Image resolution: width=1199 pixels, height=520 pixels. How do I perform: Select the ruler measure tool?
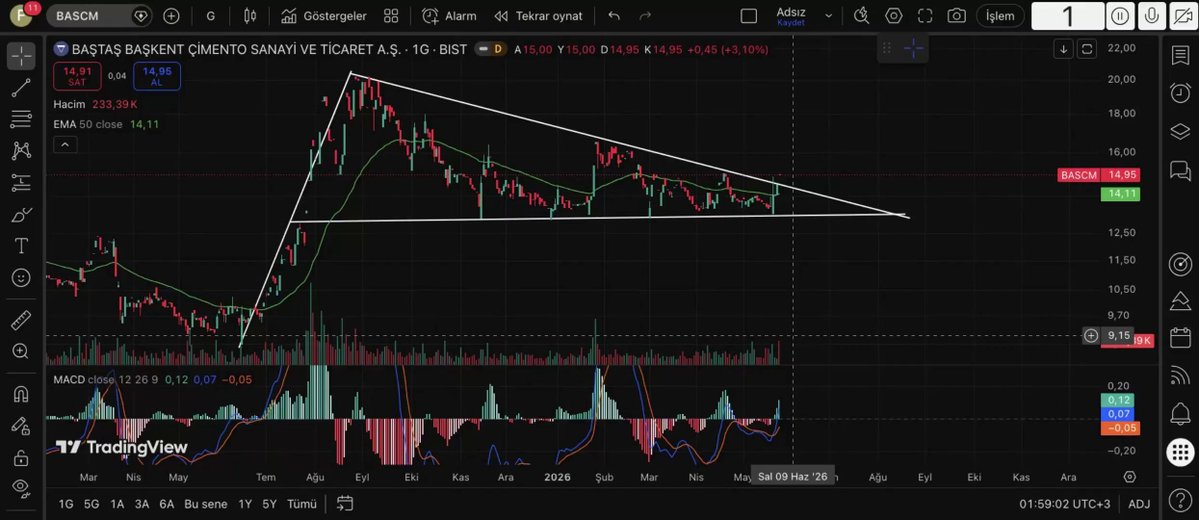[x=21, y=320]
